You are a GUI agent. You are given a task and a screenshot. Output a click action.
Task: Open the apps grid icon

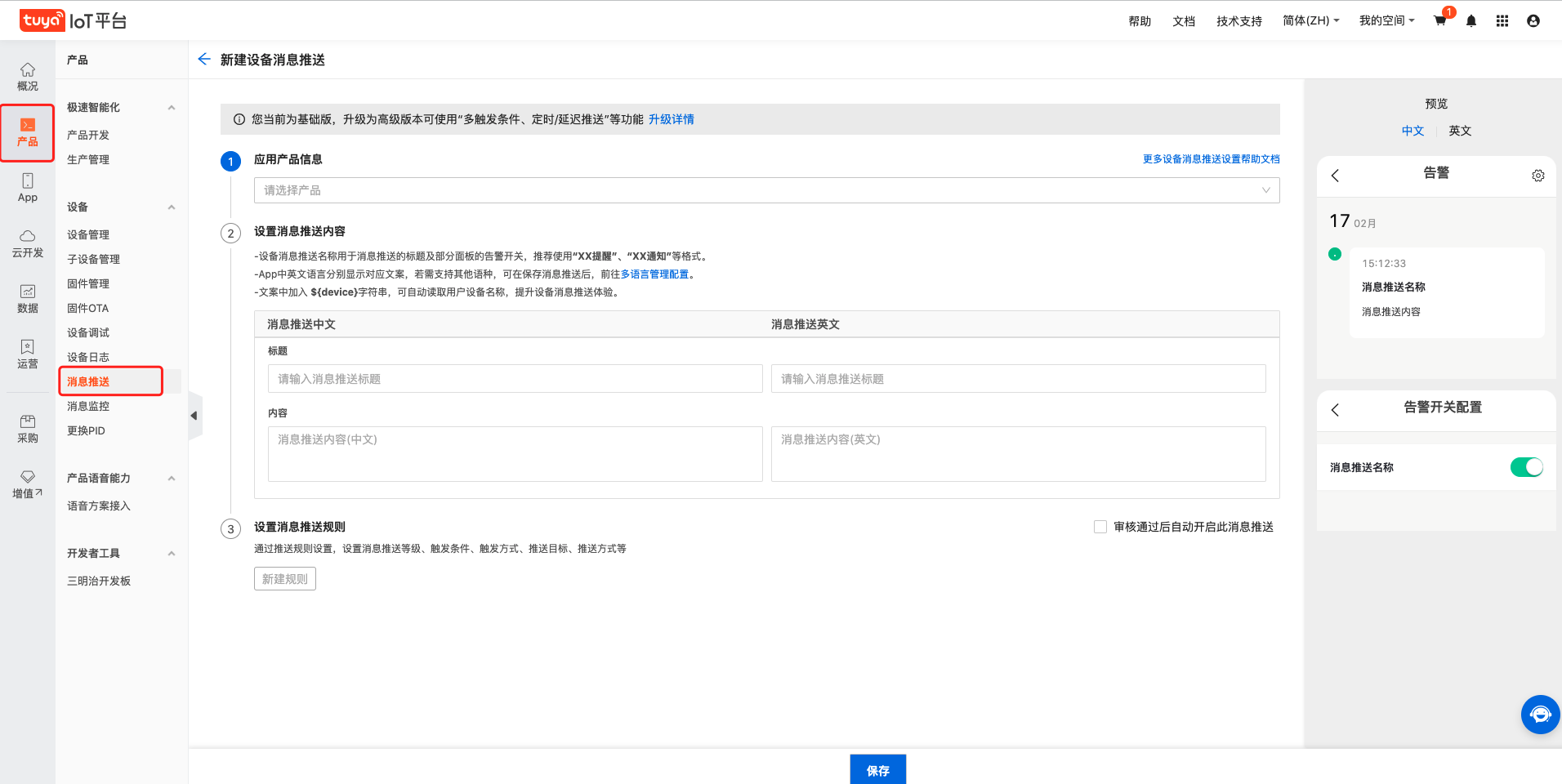[x=1502, y=21]
